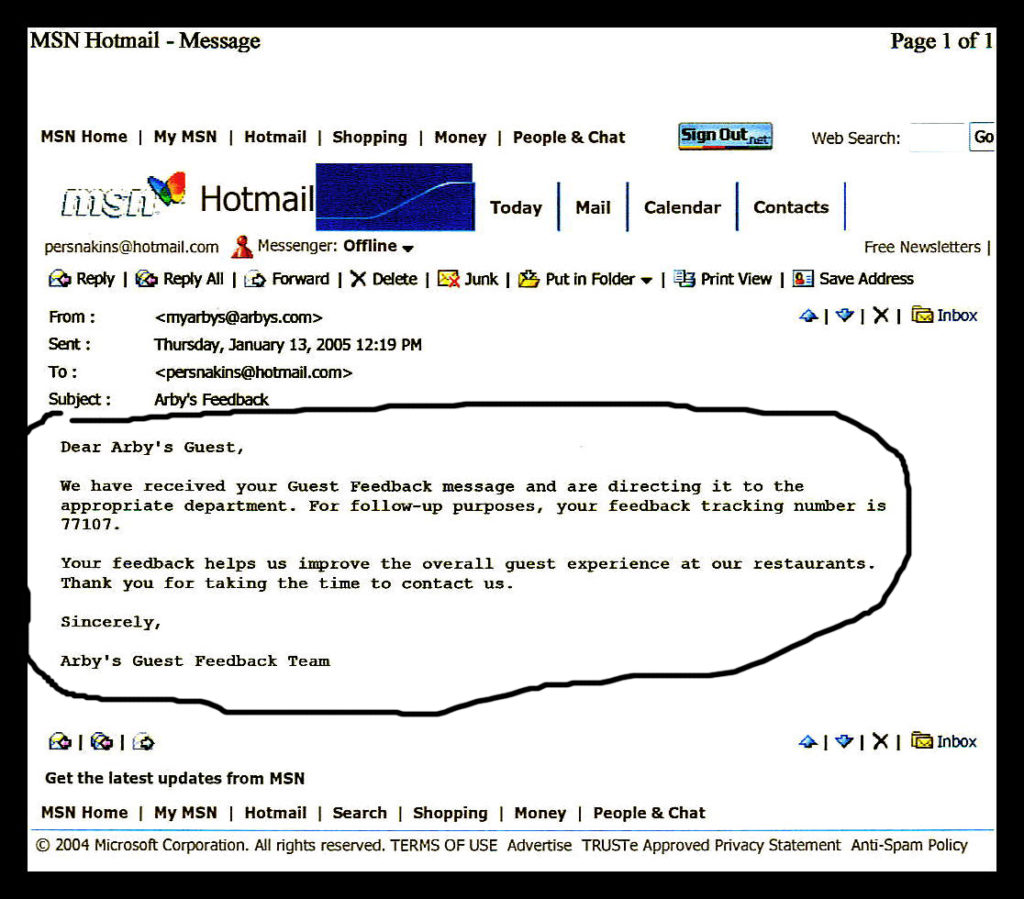Click the bottom Inbox folder icon
Screen dimensions: 1024x899
[922, 740]
